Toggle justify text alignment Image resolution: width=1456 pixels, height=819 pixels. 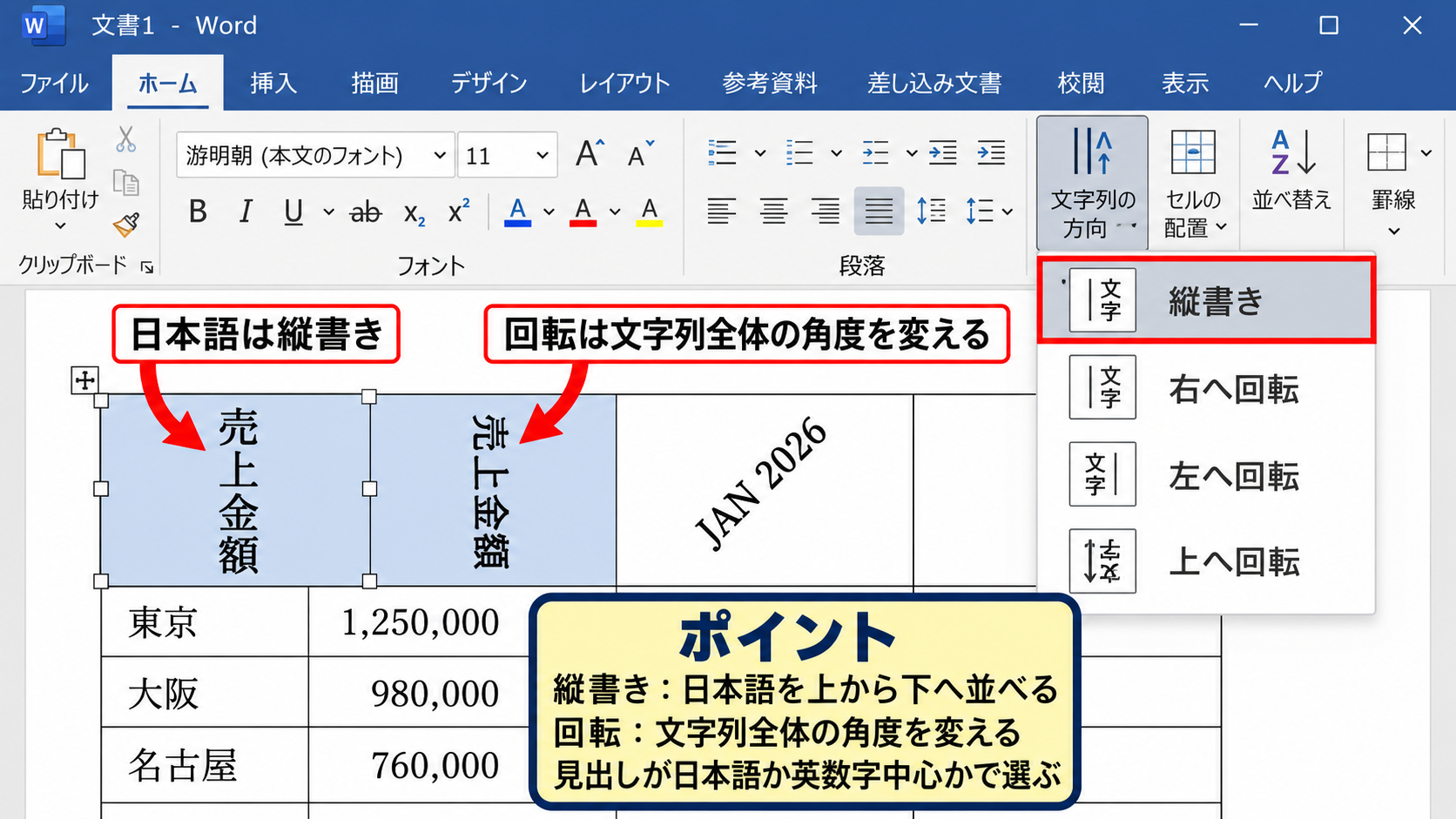879,211
